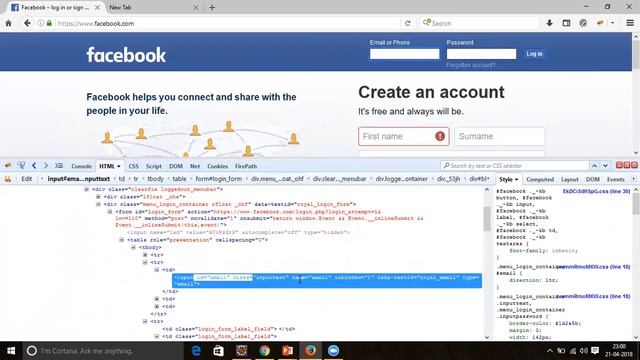Viewport: 640px width, 360px height.
Task: Collapse the table role presentation node
Action: [122, 240]
